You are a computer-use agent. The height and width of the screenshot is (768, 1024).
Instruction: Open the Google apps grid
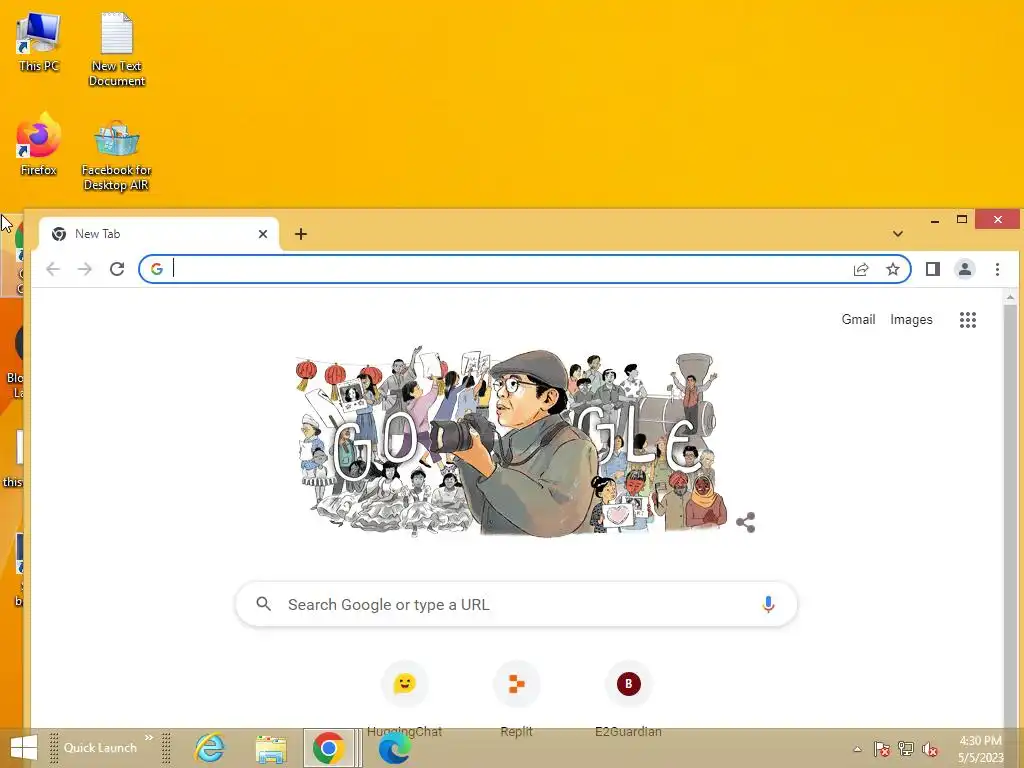tap(968, 319)
